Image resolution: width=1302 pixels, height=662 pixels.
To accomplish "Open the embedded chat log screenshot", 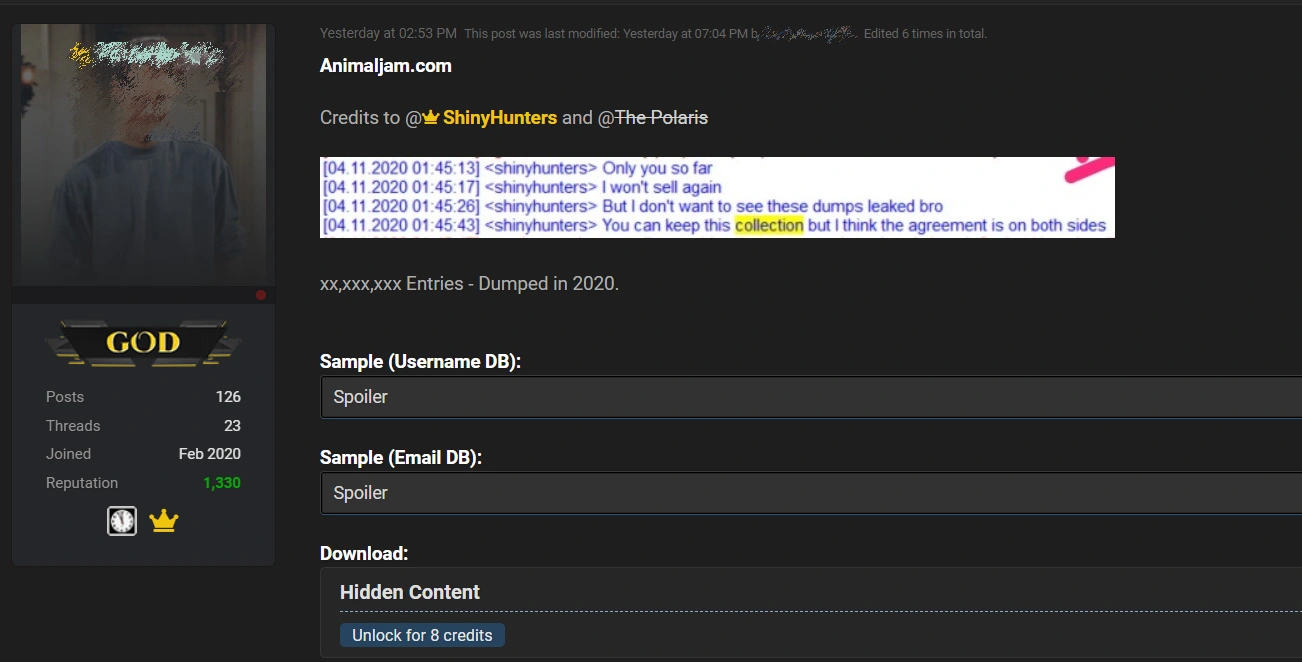I will coord(717,197).
